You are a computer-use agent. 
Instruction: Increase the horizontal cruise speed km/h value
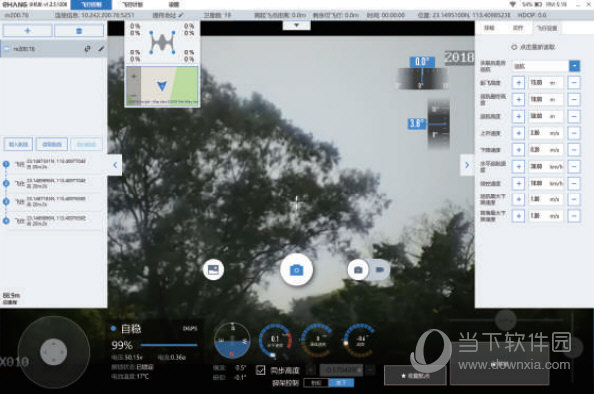click(x=518, y=166)
